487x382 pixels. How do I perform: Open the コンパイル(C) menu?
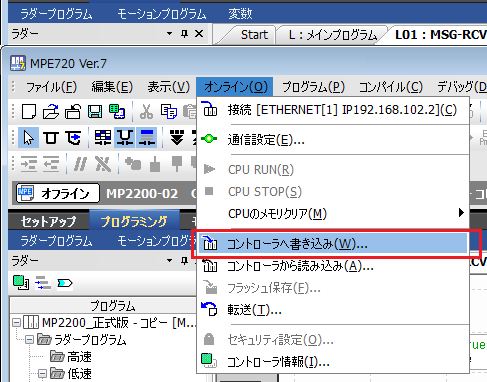(x=390, y=87)
